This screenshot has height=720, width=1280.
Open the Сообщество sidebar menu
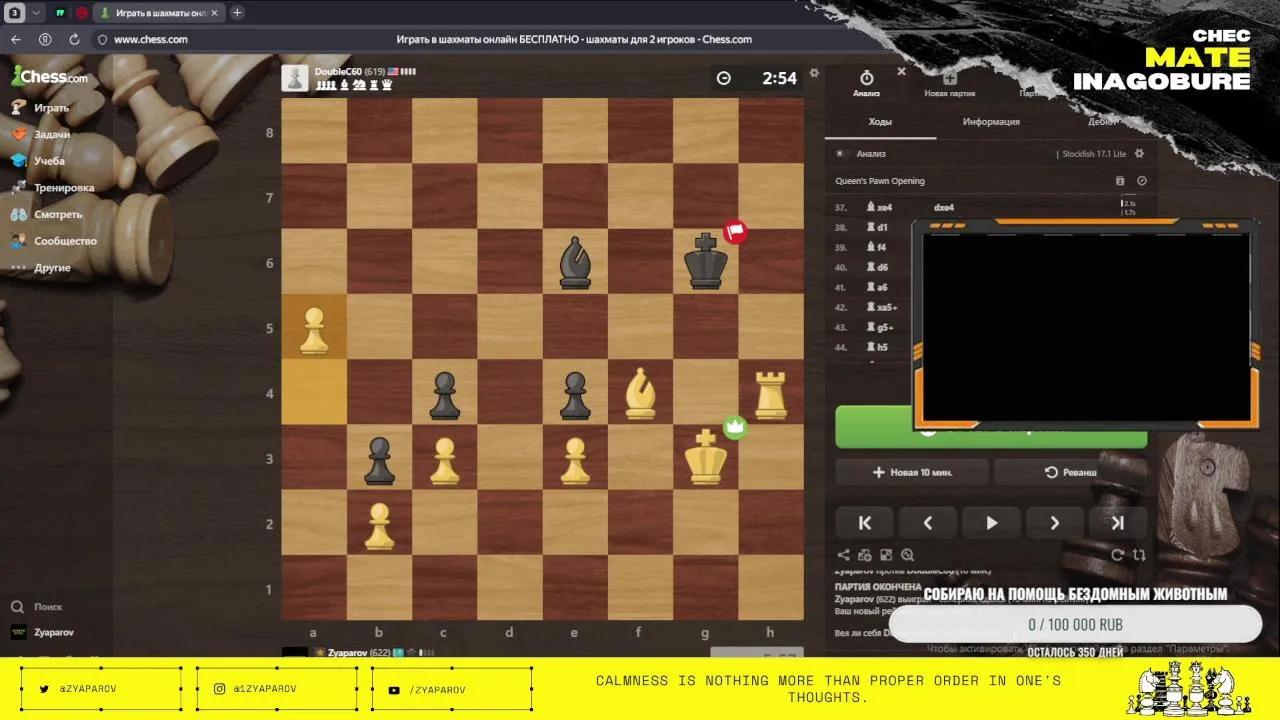coord(53,241)
